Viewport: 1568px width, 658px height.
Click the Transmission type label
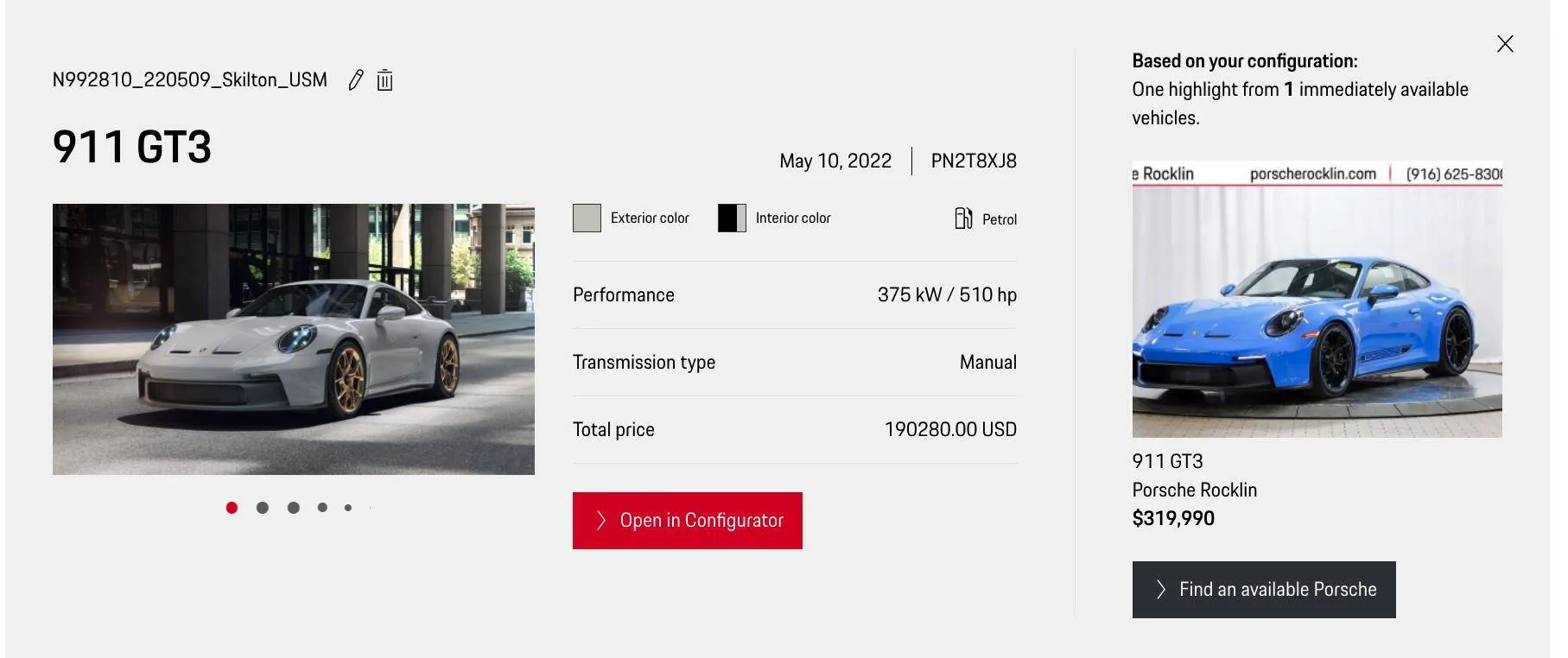(x=644, y=363)
